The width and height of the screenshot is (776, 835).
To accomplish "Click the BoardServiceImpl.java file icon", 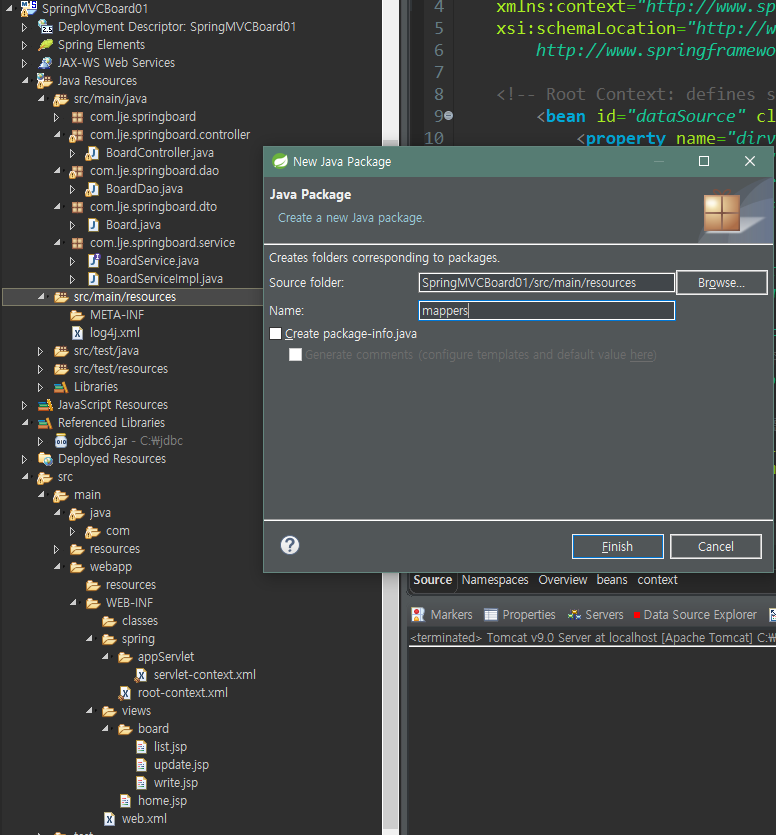I will click(x=93, y=279).
